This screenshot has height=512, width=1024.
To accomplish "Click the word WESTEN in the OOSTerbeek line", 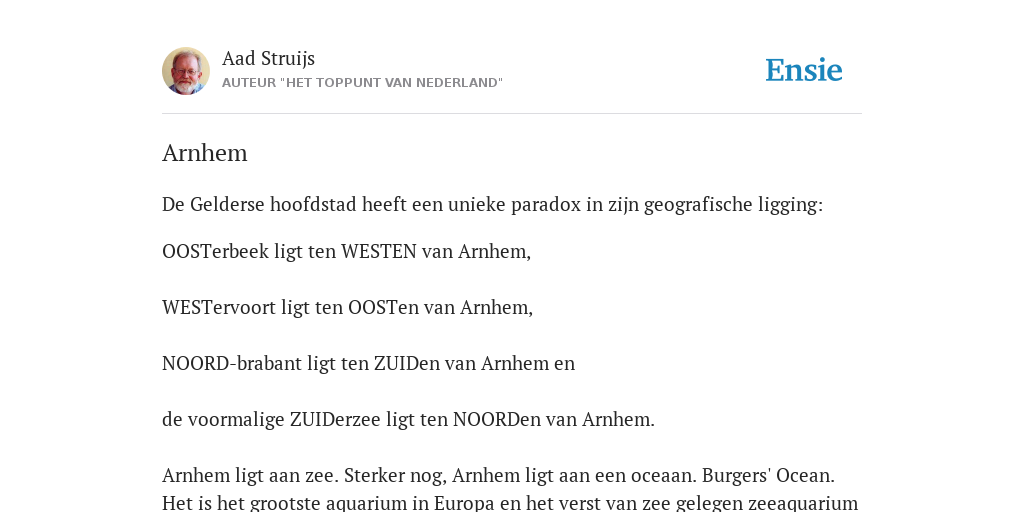I will [379, 251].
